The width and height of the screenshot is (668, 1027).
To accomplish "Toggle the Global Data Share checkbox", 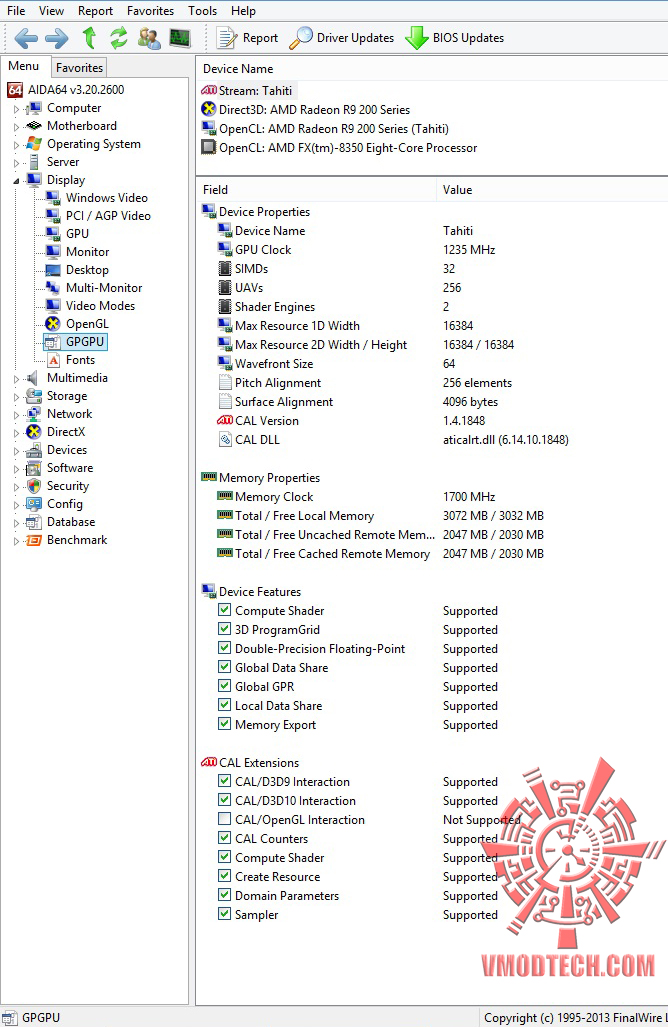I will [225, 667].
